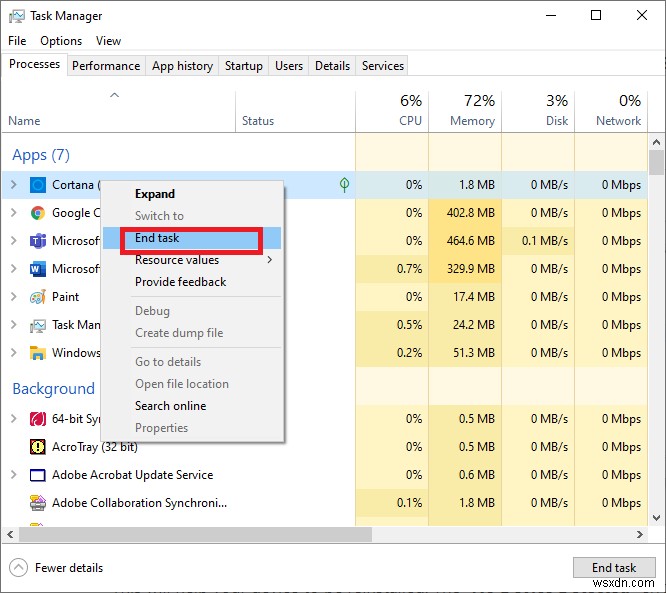Click the Fewer details up-arrow icon
The height and width of the screenshot is (593, 666).
(18, 568)
